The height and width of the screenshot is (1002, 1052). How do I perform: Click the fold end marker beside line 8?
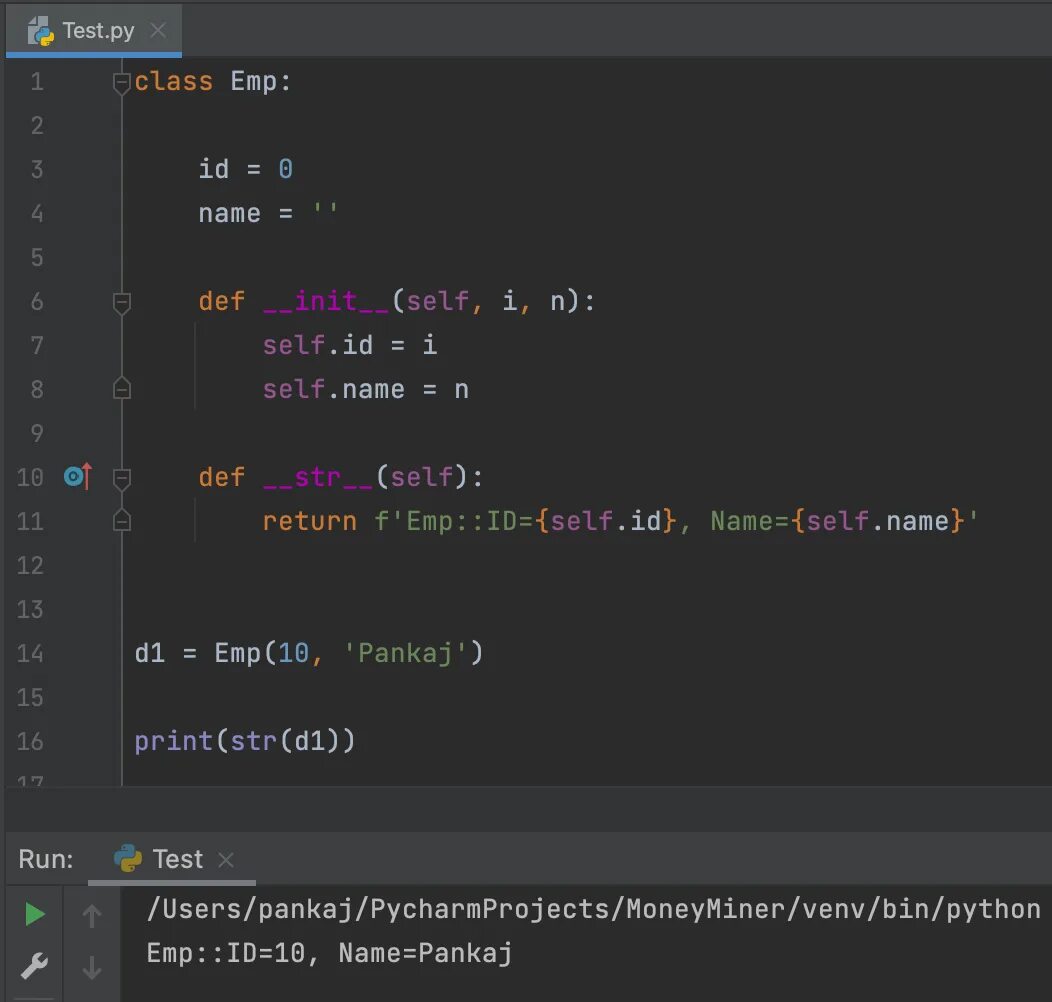pos(121,389)
